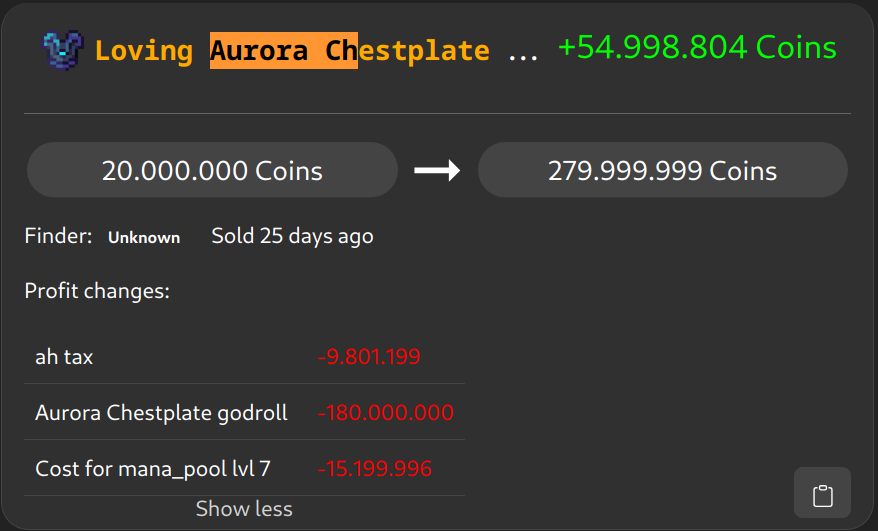Click the -9.801.199 ah tax amount

point(369,357)
